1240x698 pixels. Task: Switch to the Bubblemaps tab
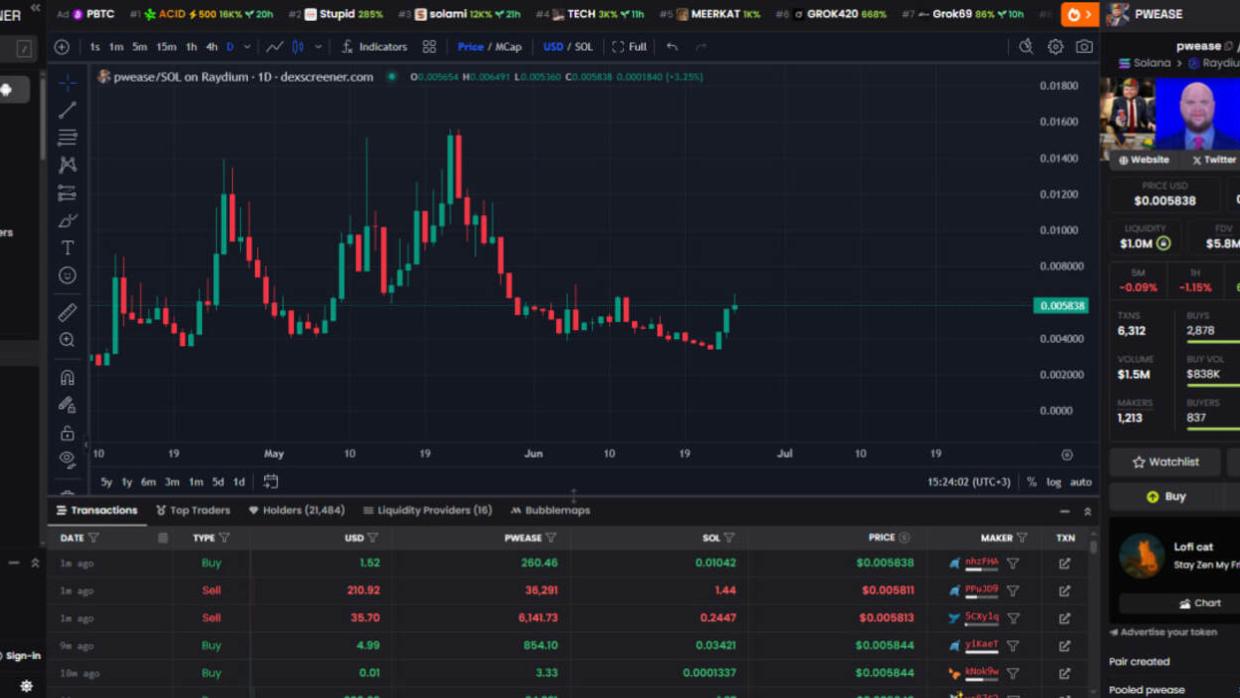550,510
